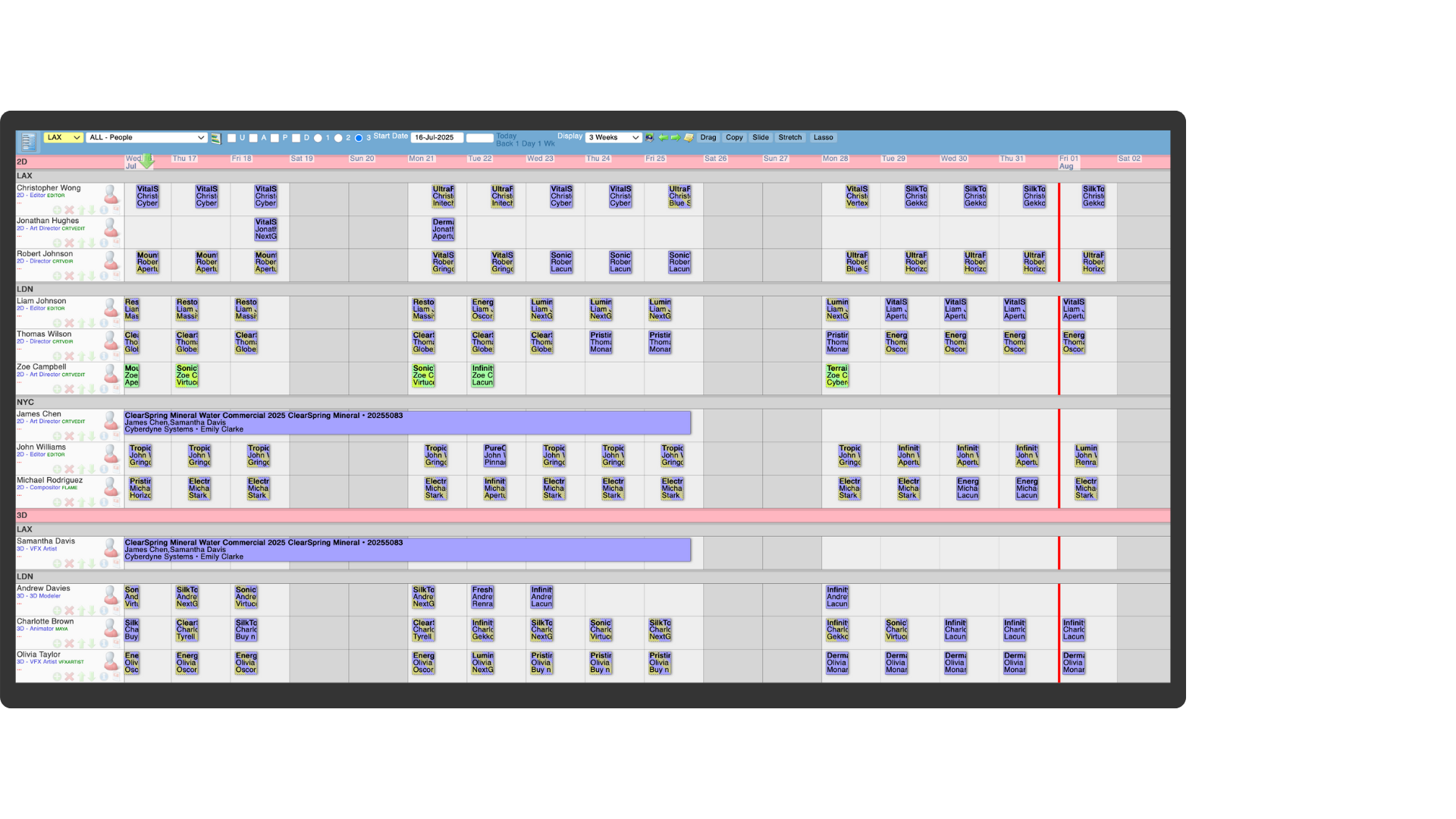Enable the U checkbox

232,138
